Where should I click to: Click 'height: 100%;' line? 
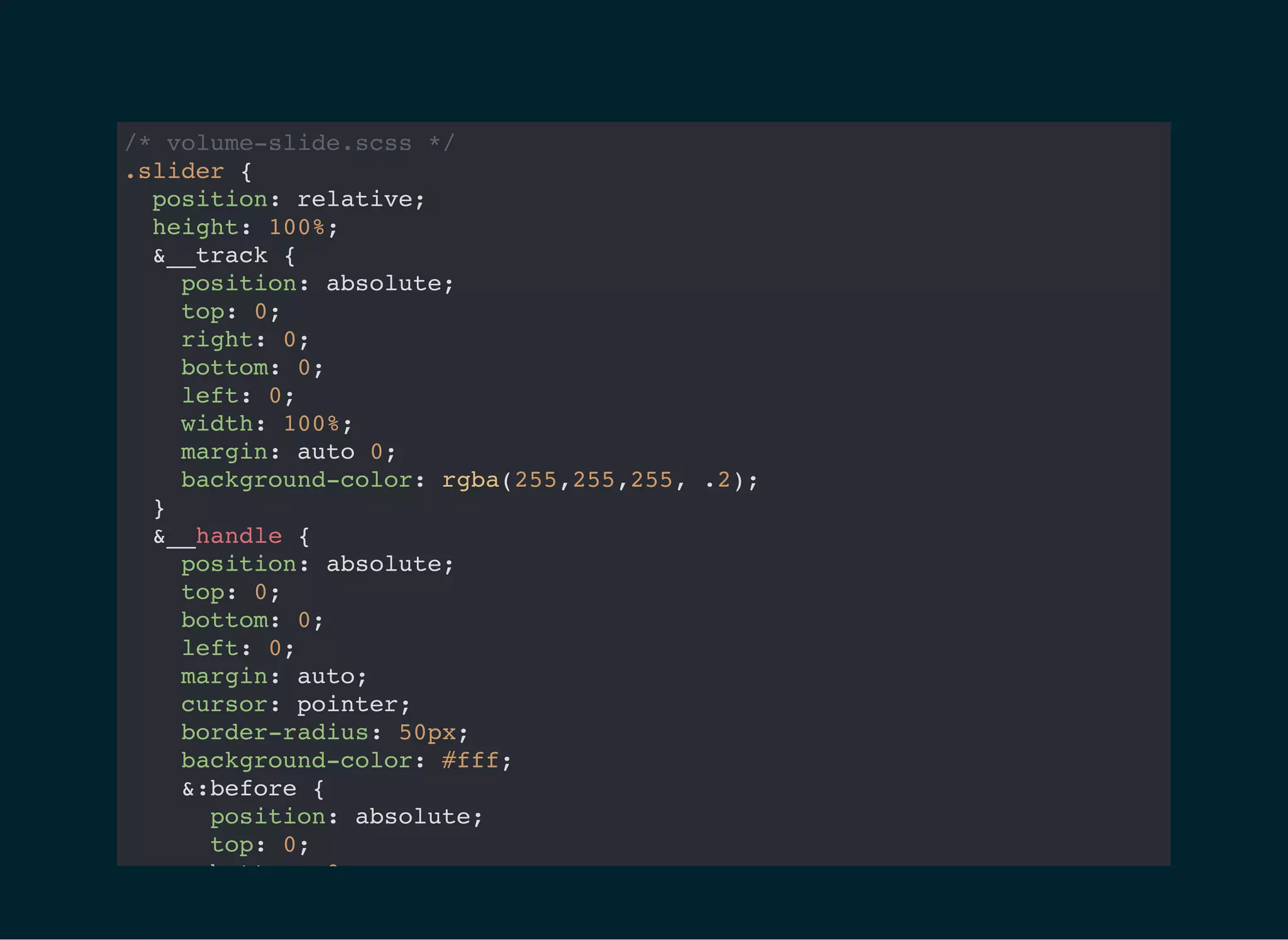(x=245, y=228)
